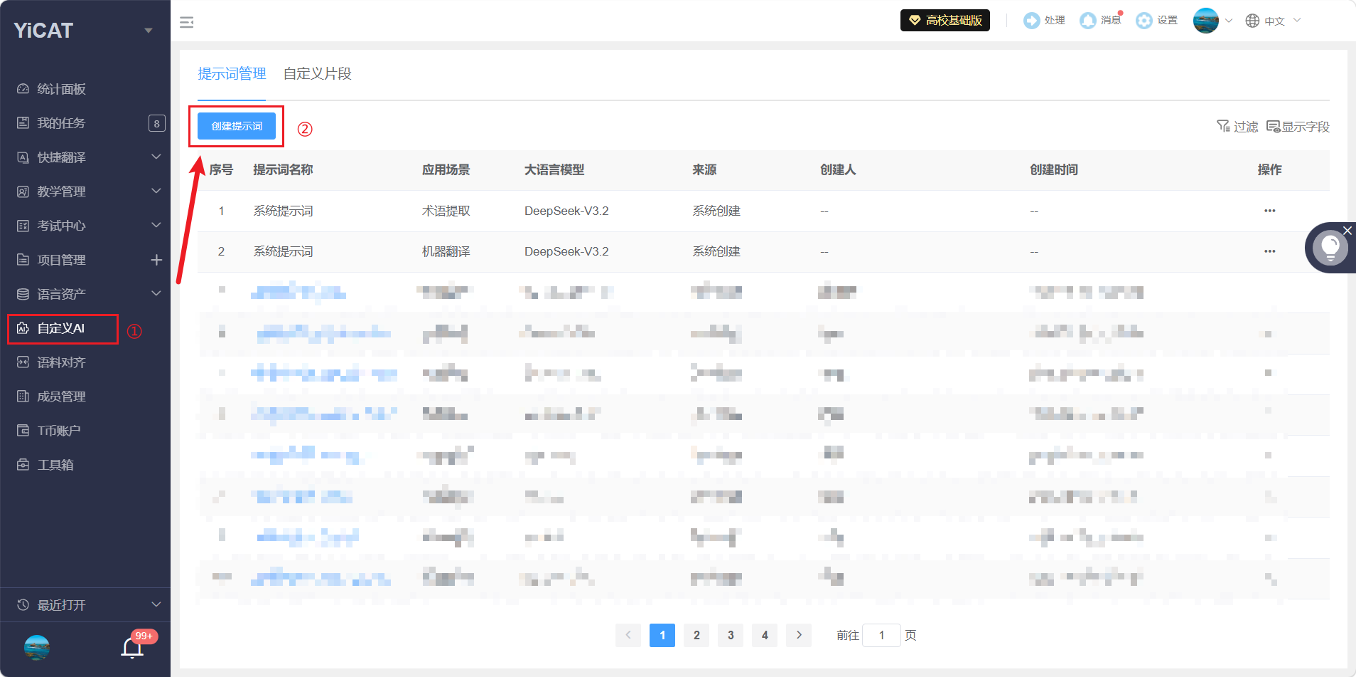Click the 教学管理 sidebar icon

(x=23, y=191)
